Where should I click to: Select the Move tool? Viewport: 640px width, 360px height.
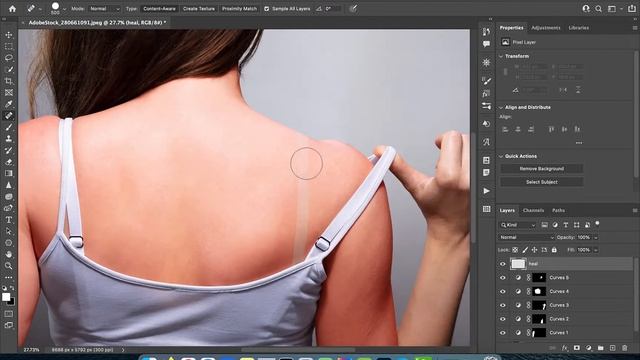pyautogui.click(x=9, y=35)
